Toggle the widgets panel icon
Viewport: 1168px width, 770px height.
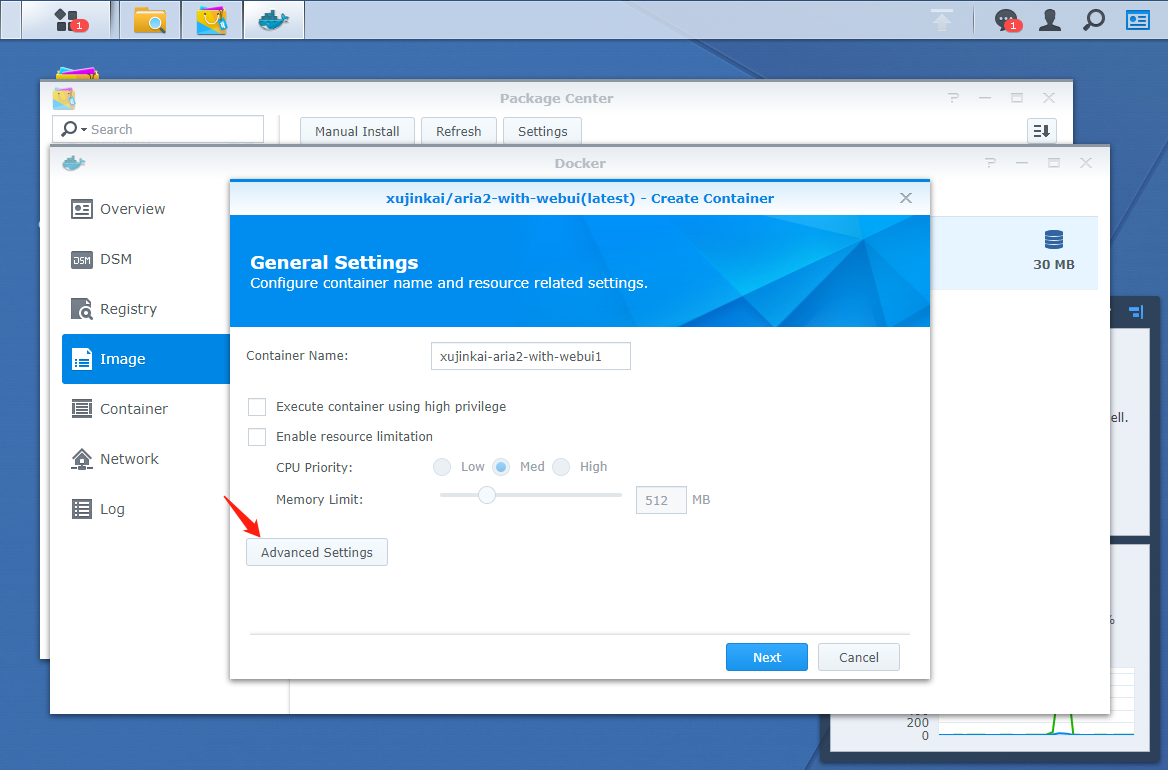pos(1137,20)
